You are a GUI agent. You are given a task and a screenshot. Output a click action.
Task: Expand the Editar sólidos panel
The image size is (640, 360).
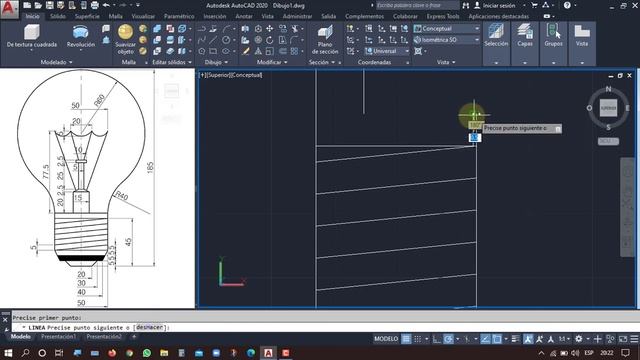pyautogui.click(x=172, y=62)
